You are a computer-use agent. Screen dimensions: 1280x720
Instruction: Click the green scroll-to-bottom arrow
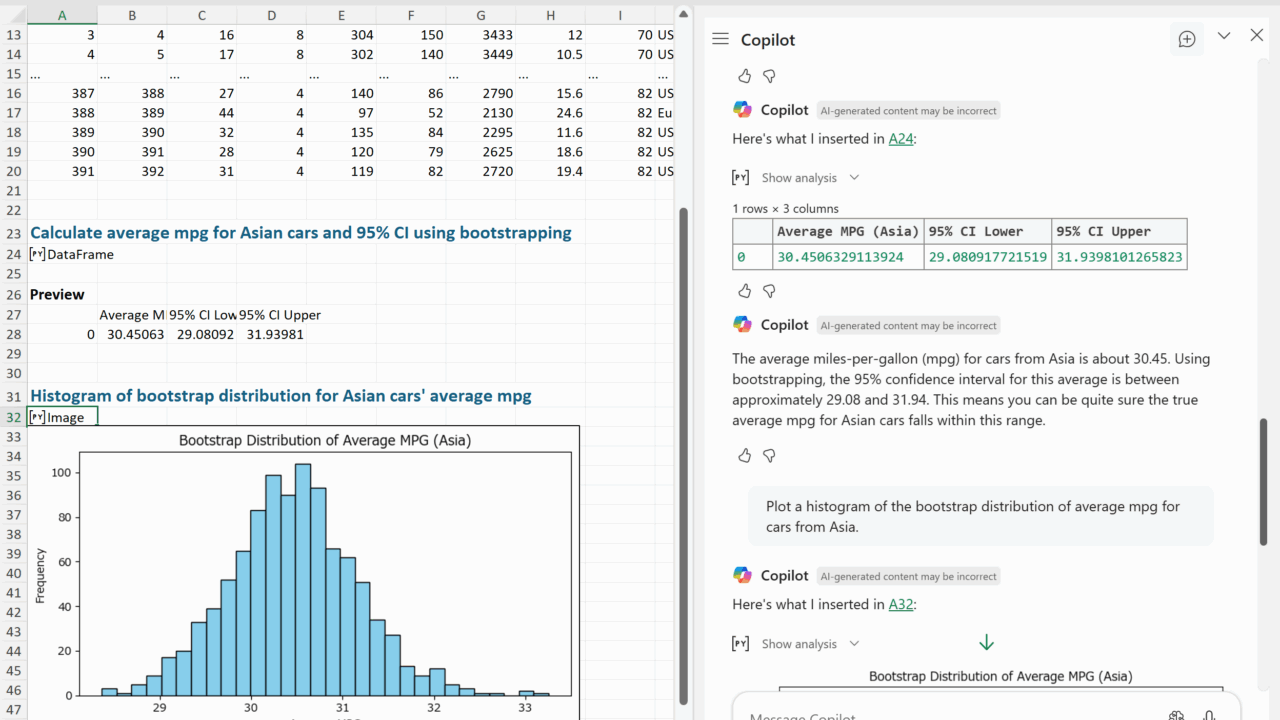click(x=986, y=643)
